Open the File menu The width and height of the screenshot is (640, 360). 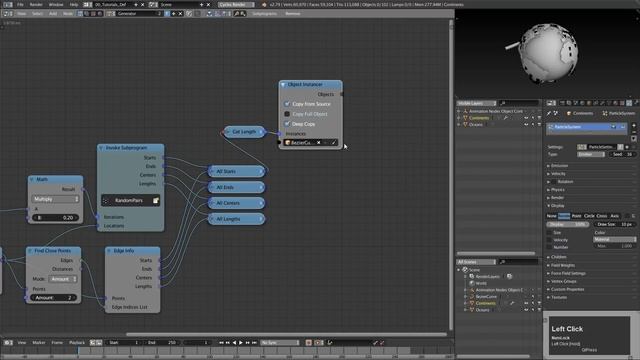point(20,4)
